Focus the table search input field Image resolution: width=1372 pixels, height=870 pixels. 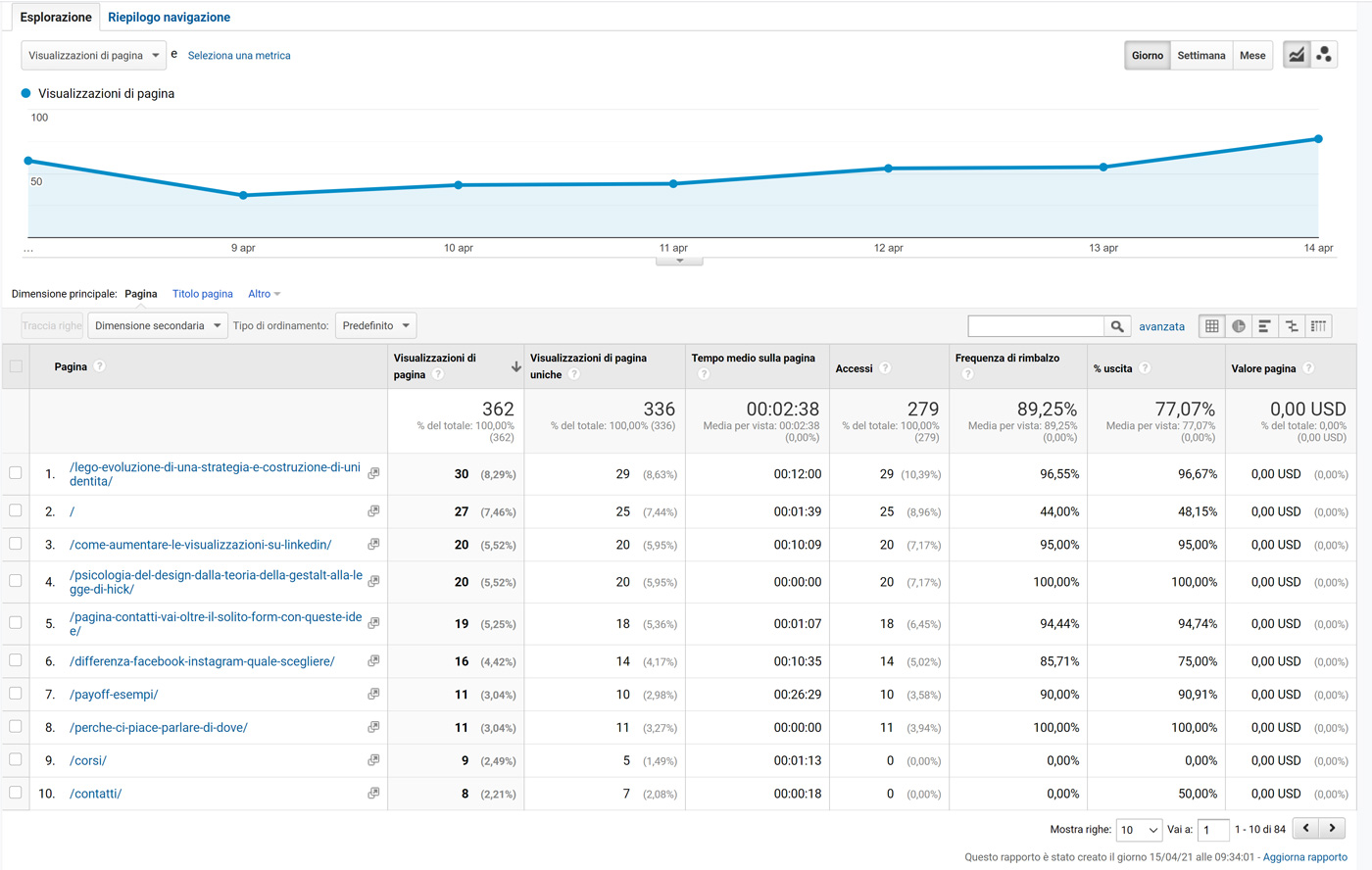click(1036, 326)
